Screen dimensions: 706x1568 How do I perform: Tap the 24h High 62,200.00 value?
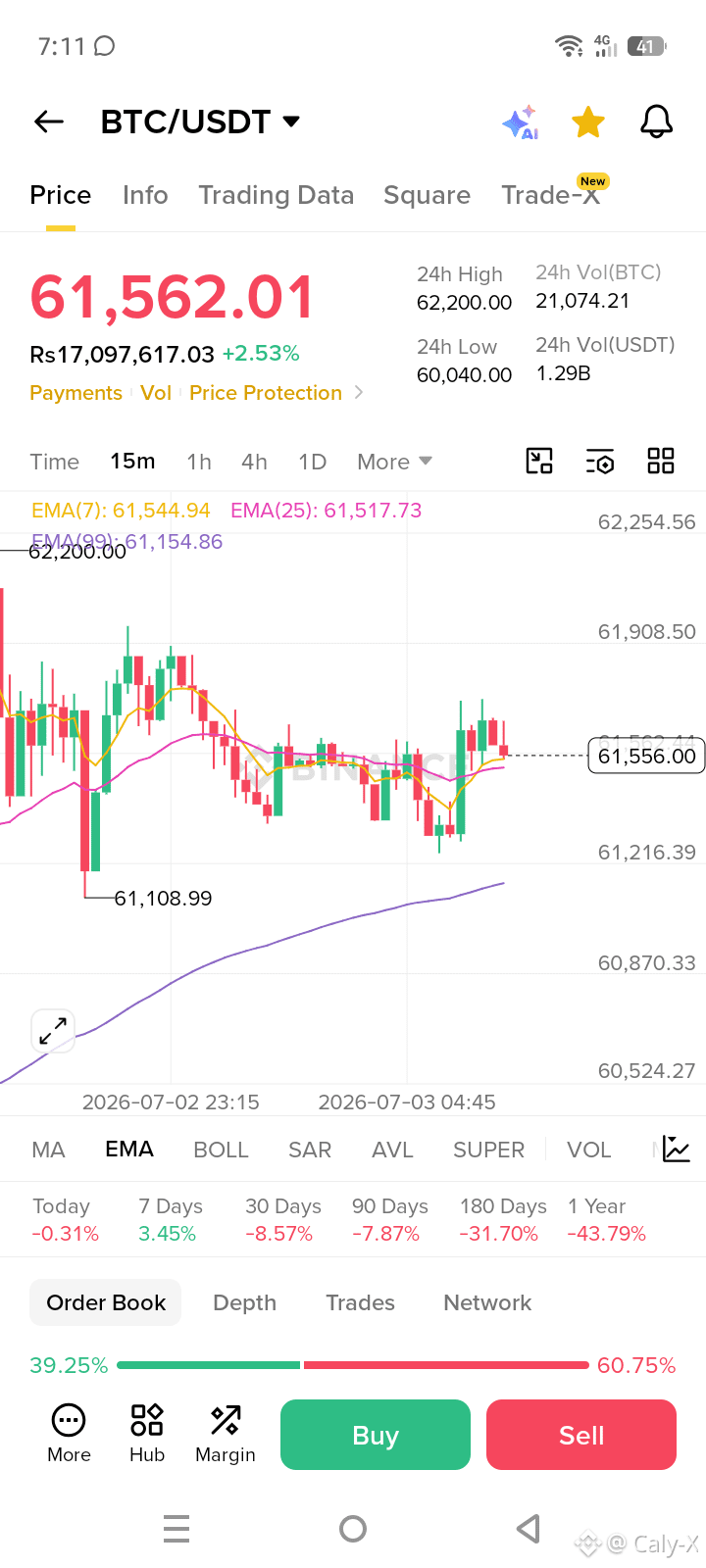coord(464,303)
